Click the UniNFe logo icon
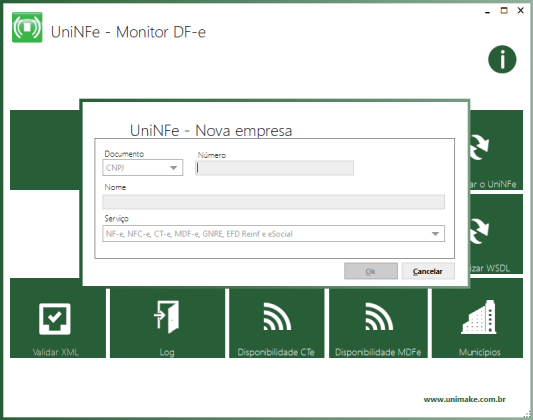Screen dimensions: 533x420 [27, 27]
